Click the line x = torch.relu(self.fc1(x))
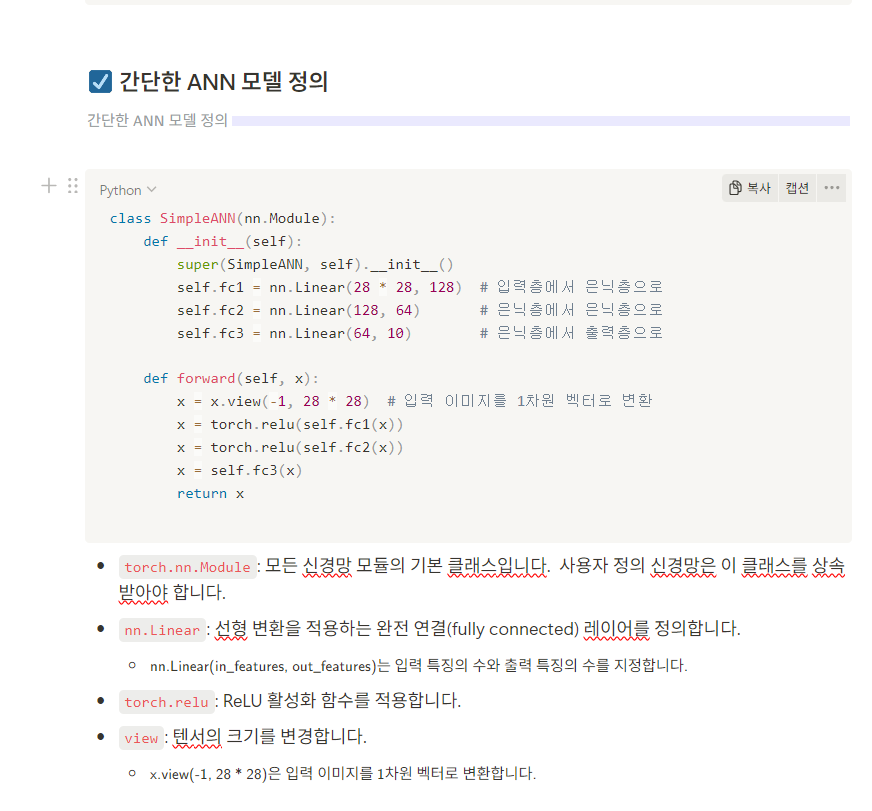Screen dimensions: 872x811 point(290,424)
